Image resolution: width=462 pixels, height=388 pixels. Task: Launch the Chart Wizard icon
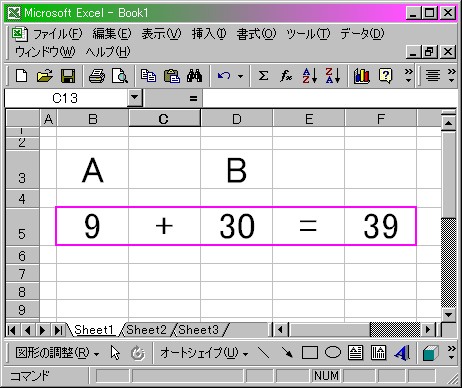(362, 76)
